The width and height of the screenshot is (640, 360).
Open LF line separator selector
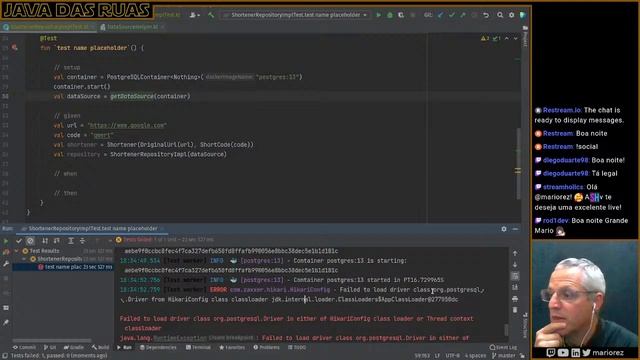[437, 356]
